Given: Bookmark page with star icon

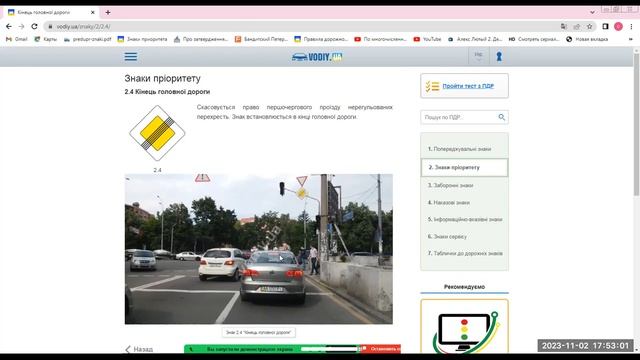Looking at the screenshot, I should tap(589, 27).
